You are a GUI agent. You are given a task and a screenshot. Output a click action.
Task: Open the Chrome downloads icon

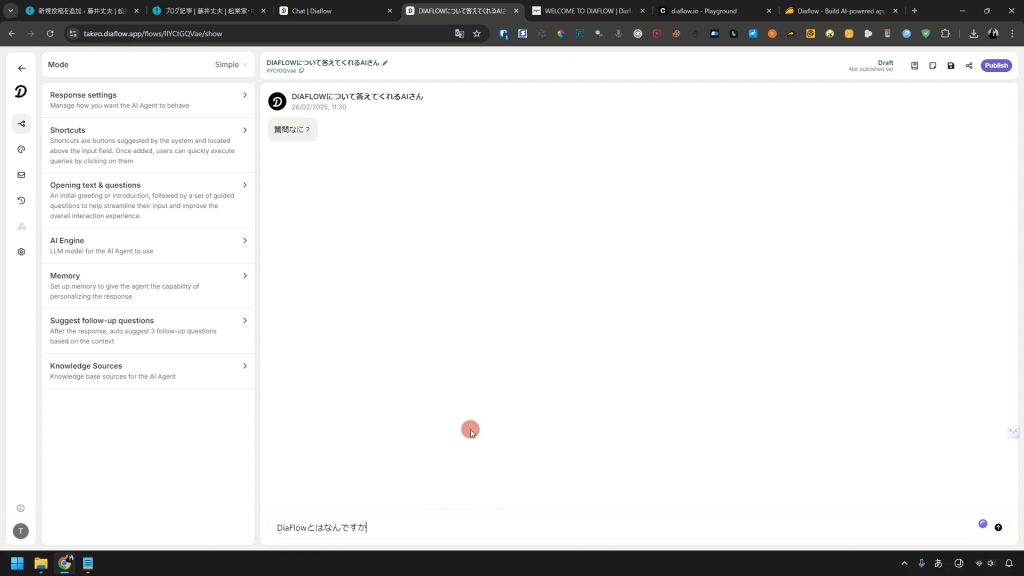click(973, 33)
